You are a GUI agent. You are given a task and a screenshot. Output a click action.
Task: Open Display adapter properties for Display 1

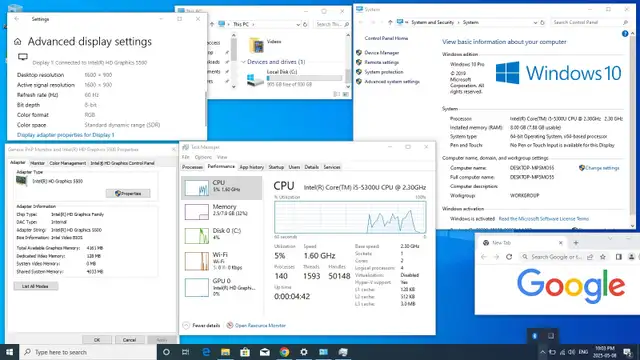(66, 135)
